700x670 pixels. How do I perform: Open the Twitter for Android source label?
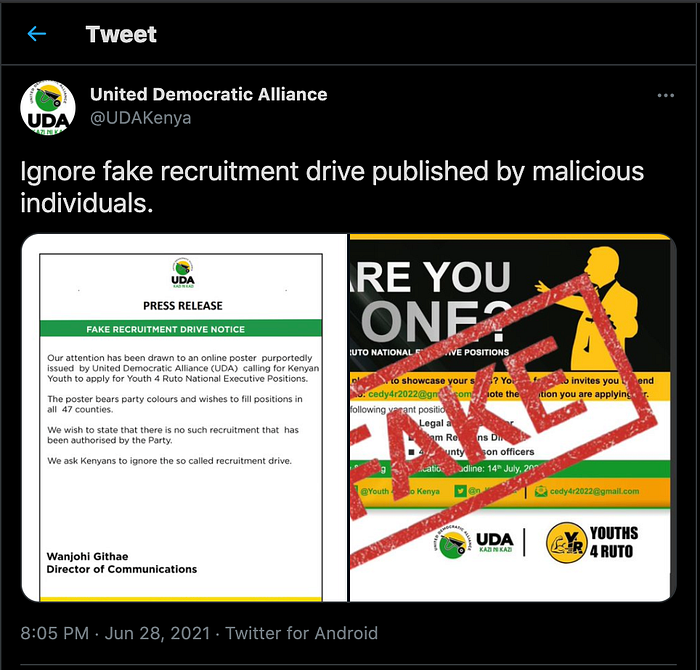pyautogui.click(x=301, y=633)
